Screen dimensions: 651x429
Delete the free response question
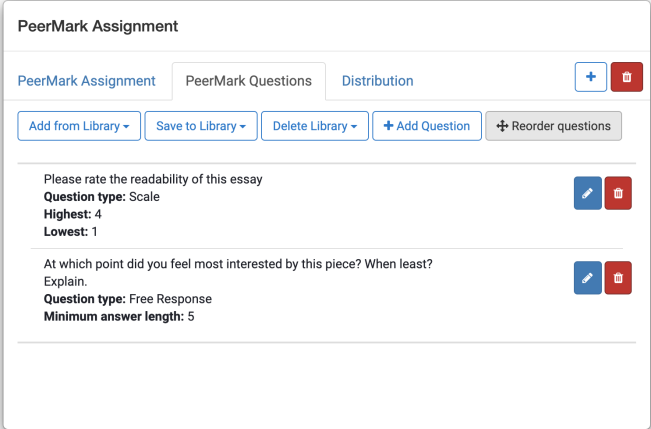click(x=618, y=278)
